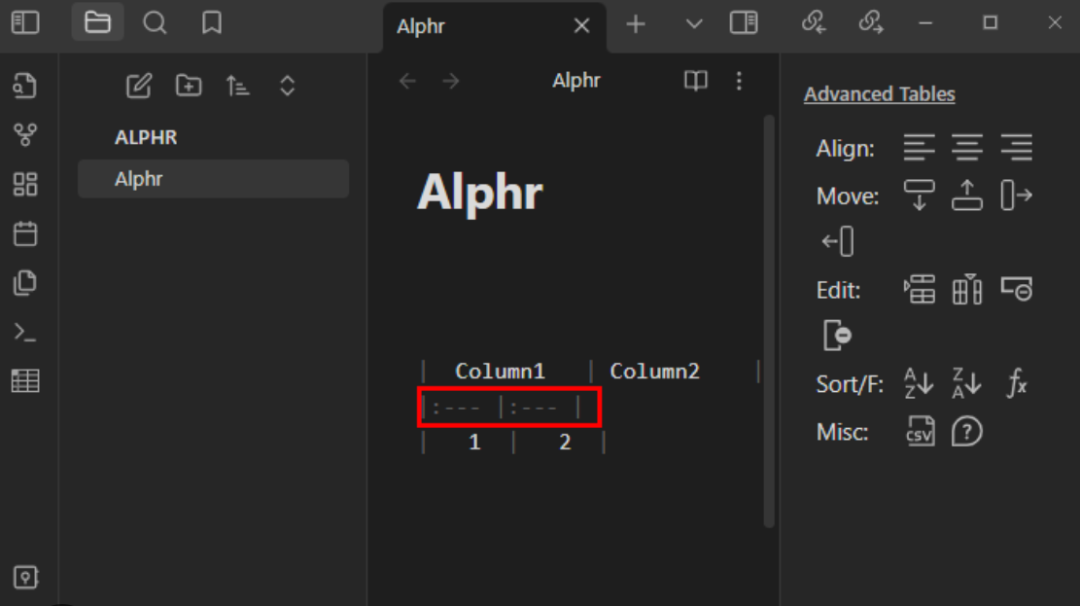The image size is (1080, 606).
Task: Select the ALPHR vault title
Action: (146, 138)
